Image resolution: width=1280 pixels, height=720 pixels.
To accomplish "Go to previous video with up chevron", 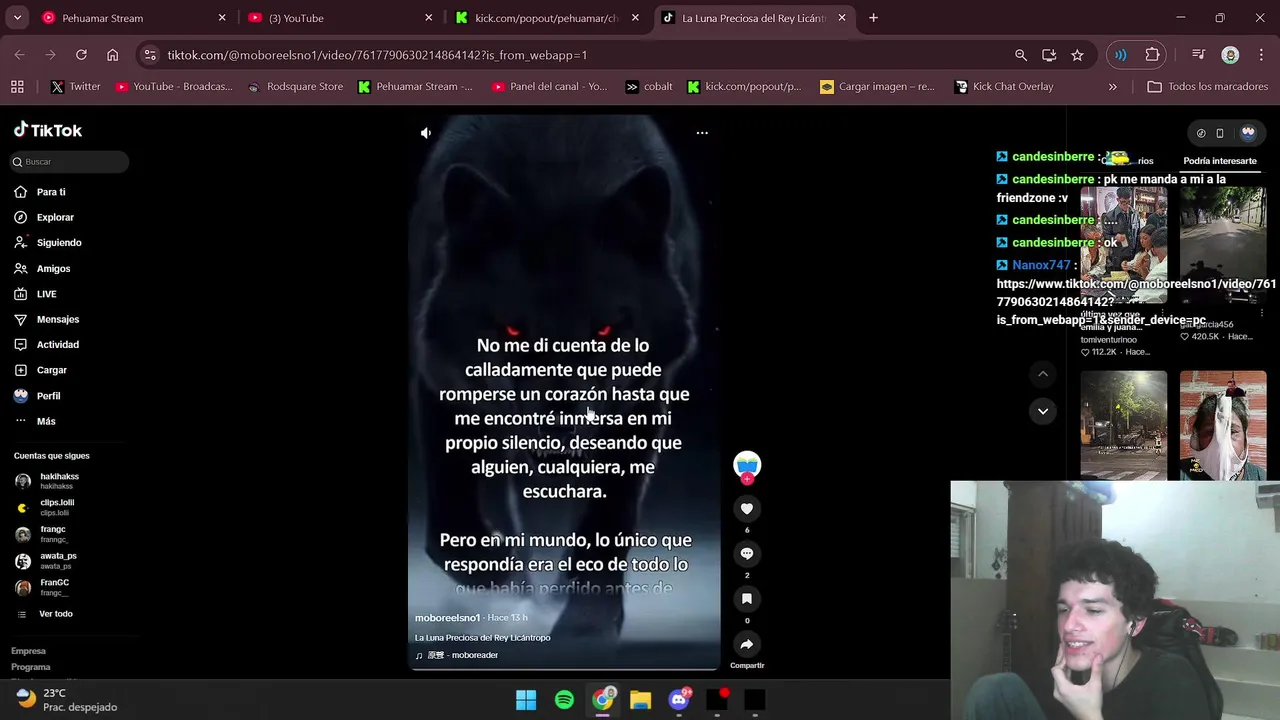I will [1043, 374].
